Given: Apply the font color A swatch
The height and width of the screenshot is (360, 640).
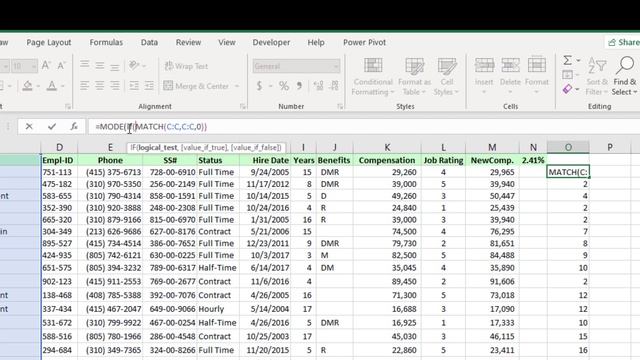Looking at the screenshot, I should pos(52,86).
